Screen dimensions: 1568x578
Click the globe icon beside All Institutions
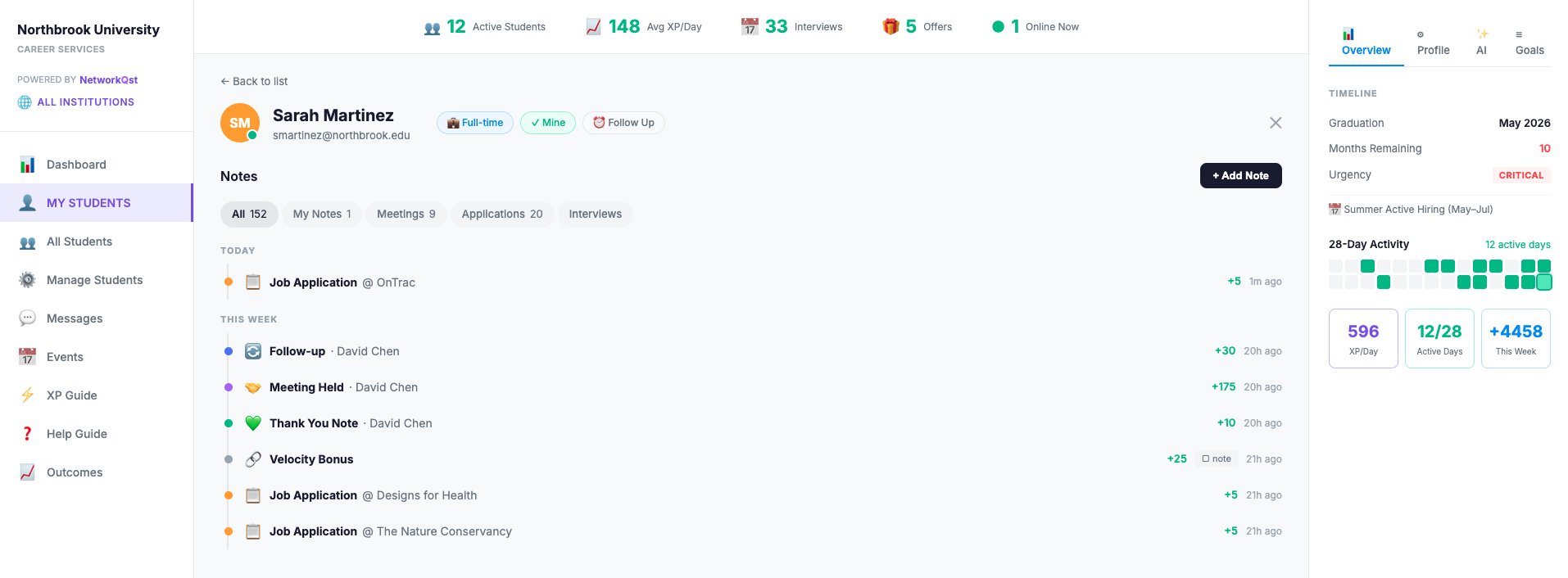pos(25,102)
